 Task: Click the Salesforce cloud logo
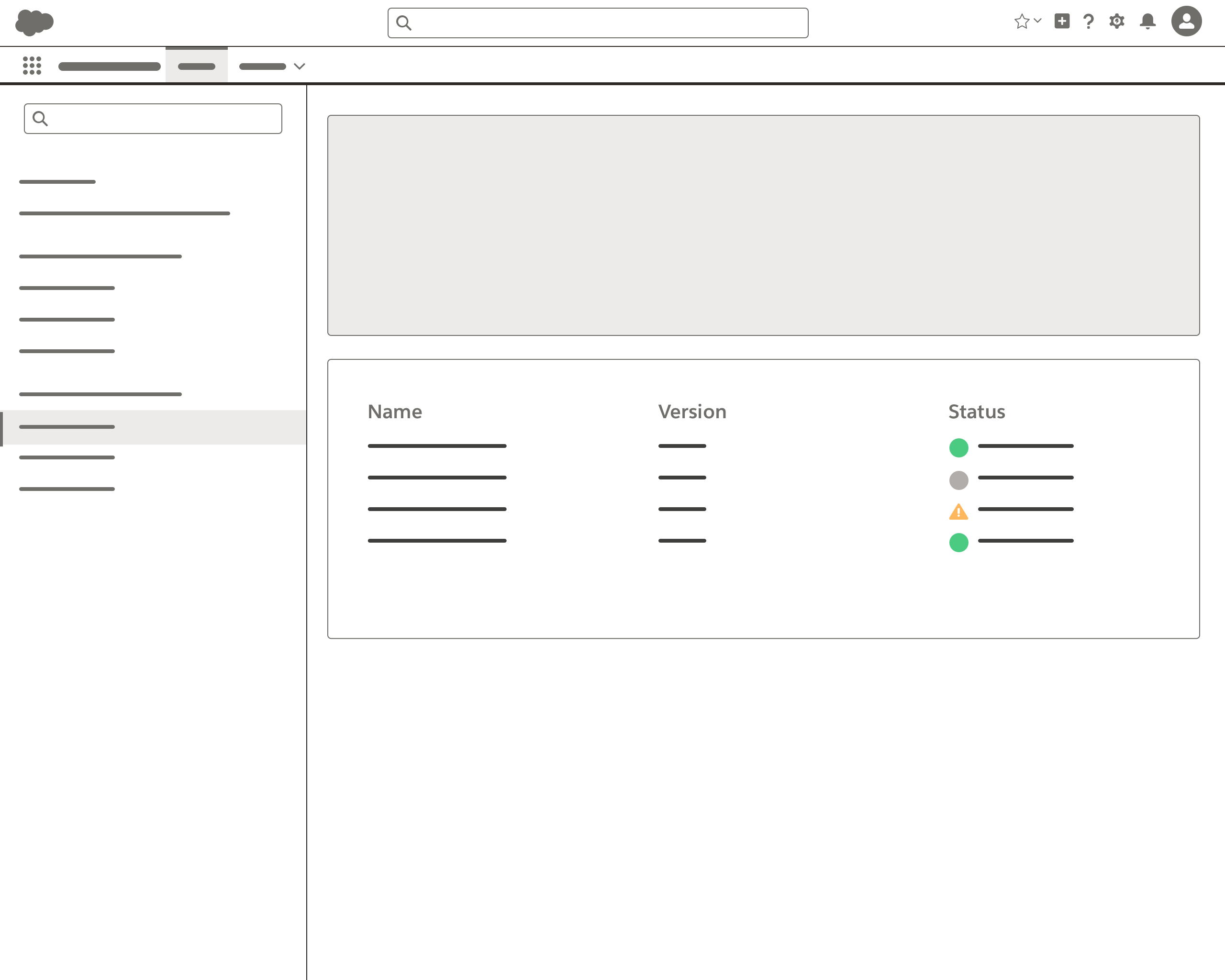(x=33, y=22)
